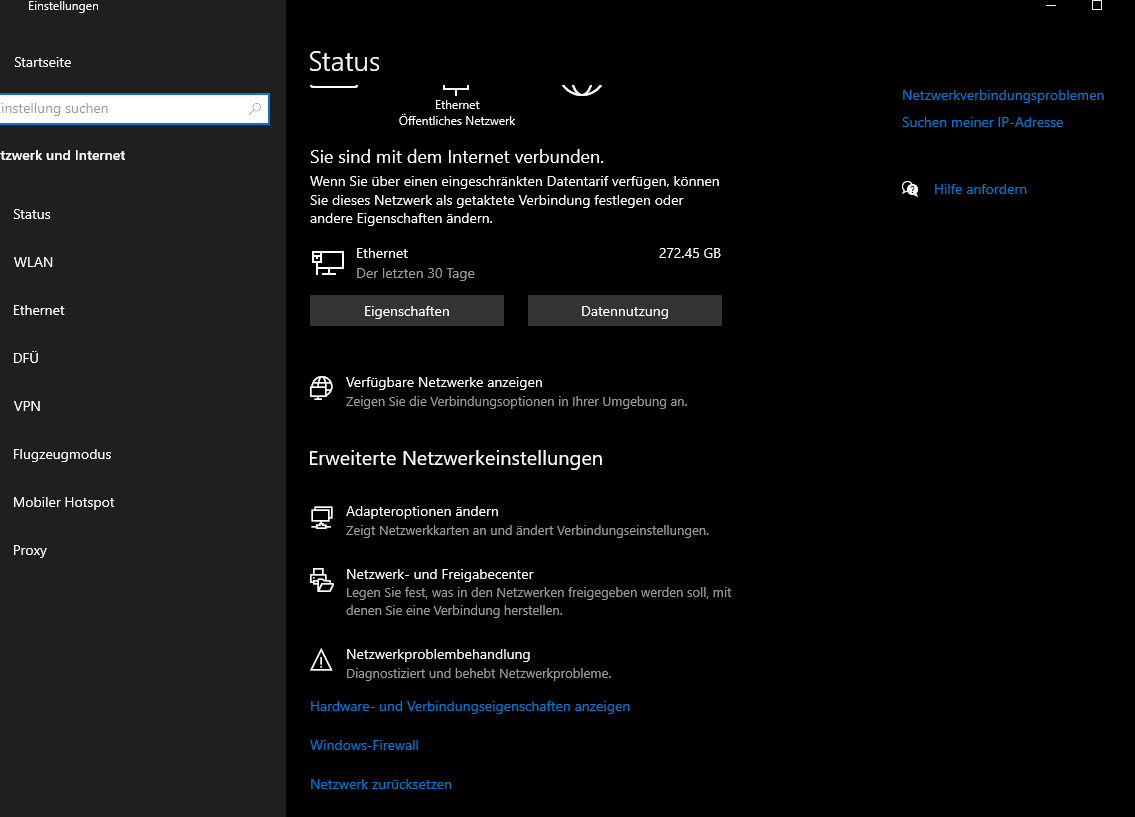Open the Windows-Firewall link
1135x817 pixels.
(x=364, y=745)
